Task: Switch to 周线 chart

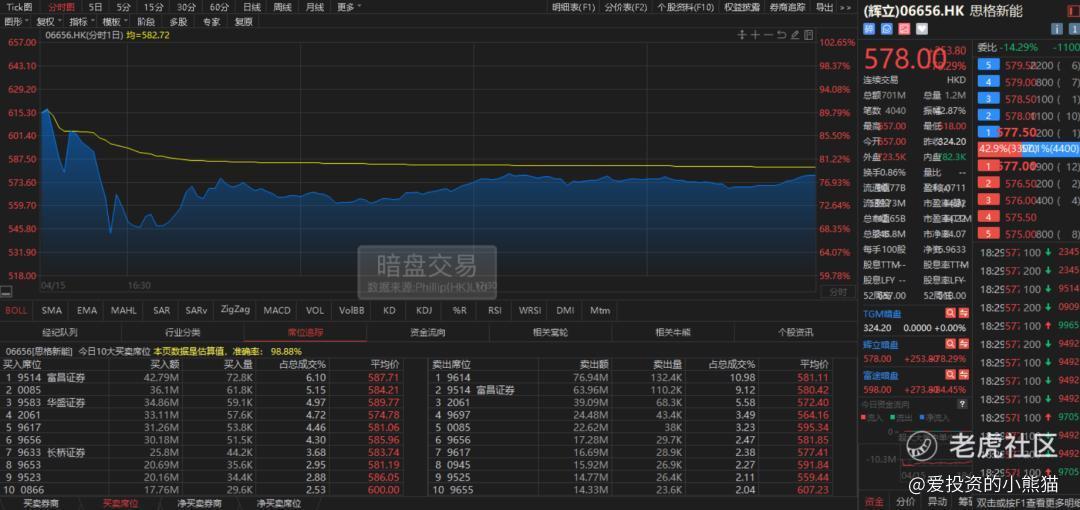Action: point(282,7)
